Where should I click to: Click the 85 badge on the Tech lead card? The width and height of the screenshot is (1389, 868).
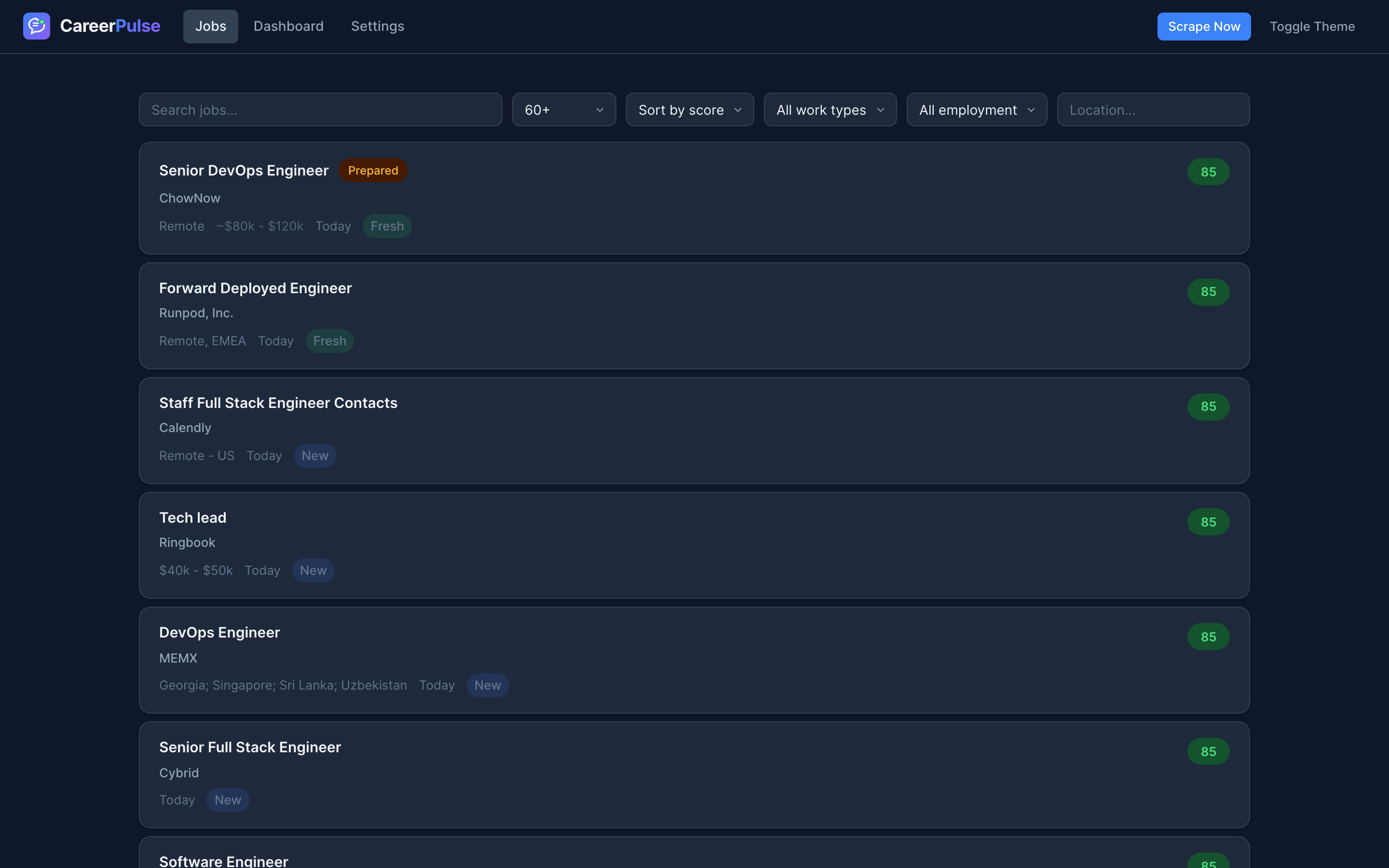1208,521
